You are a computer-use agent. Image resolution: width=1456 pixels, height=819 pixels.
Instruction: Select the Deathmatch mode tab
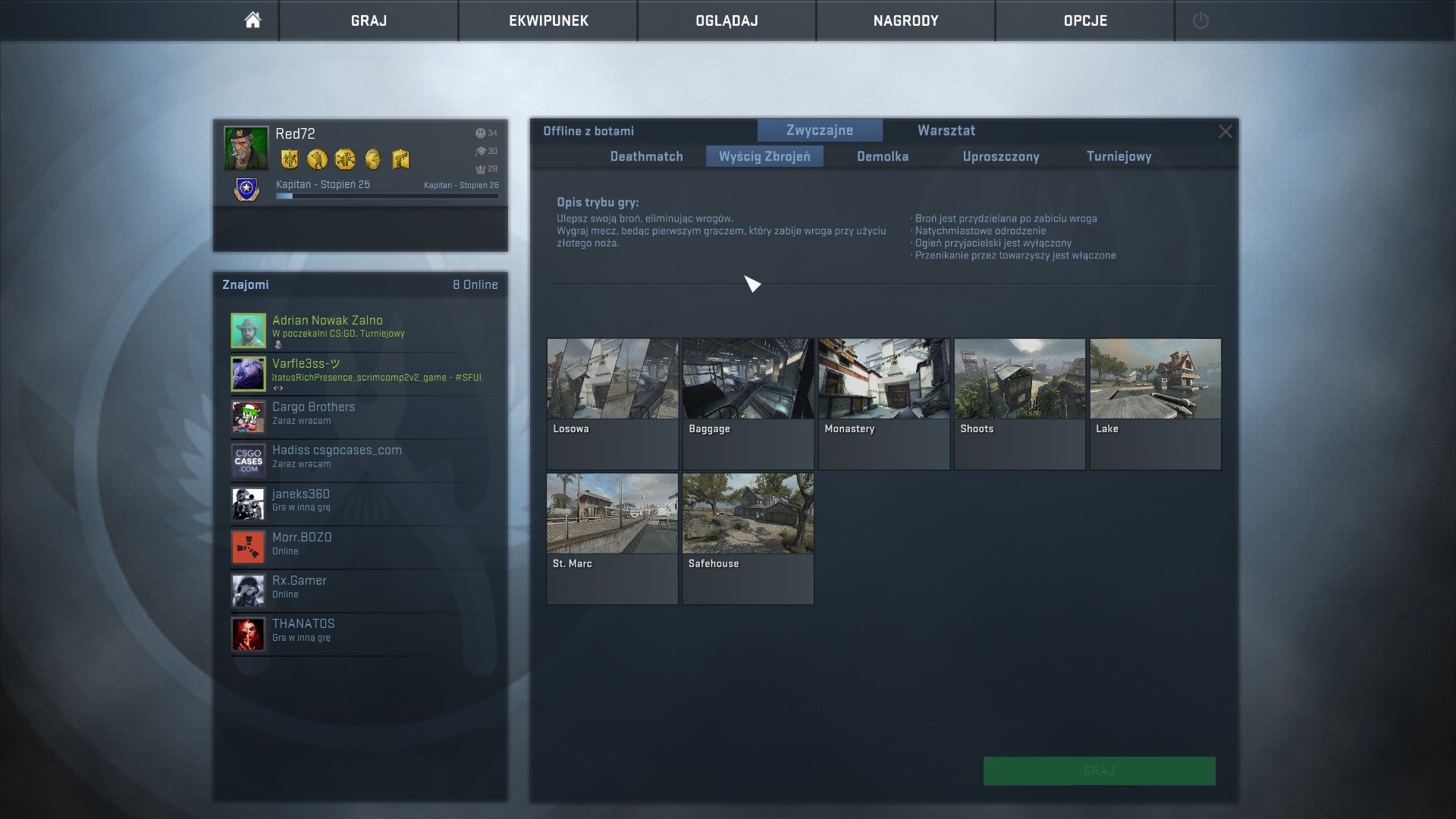coord(646,156)
